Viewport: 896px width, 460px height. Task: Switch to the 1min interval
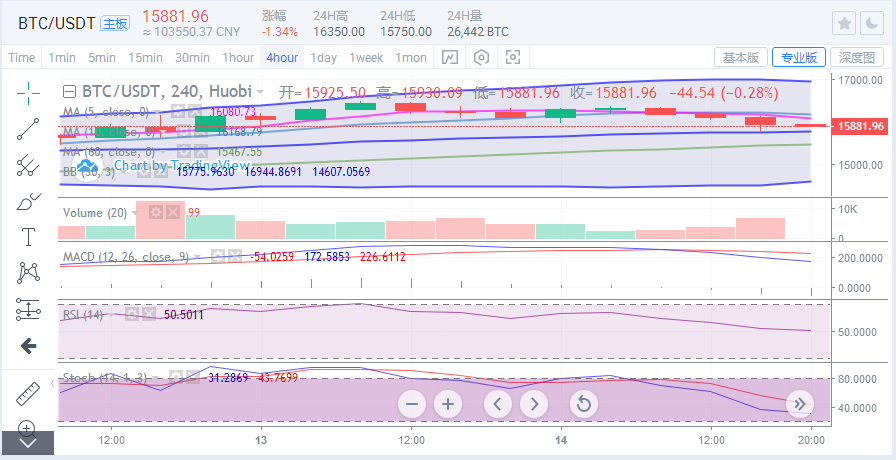[62, 57]
